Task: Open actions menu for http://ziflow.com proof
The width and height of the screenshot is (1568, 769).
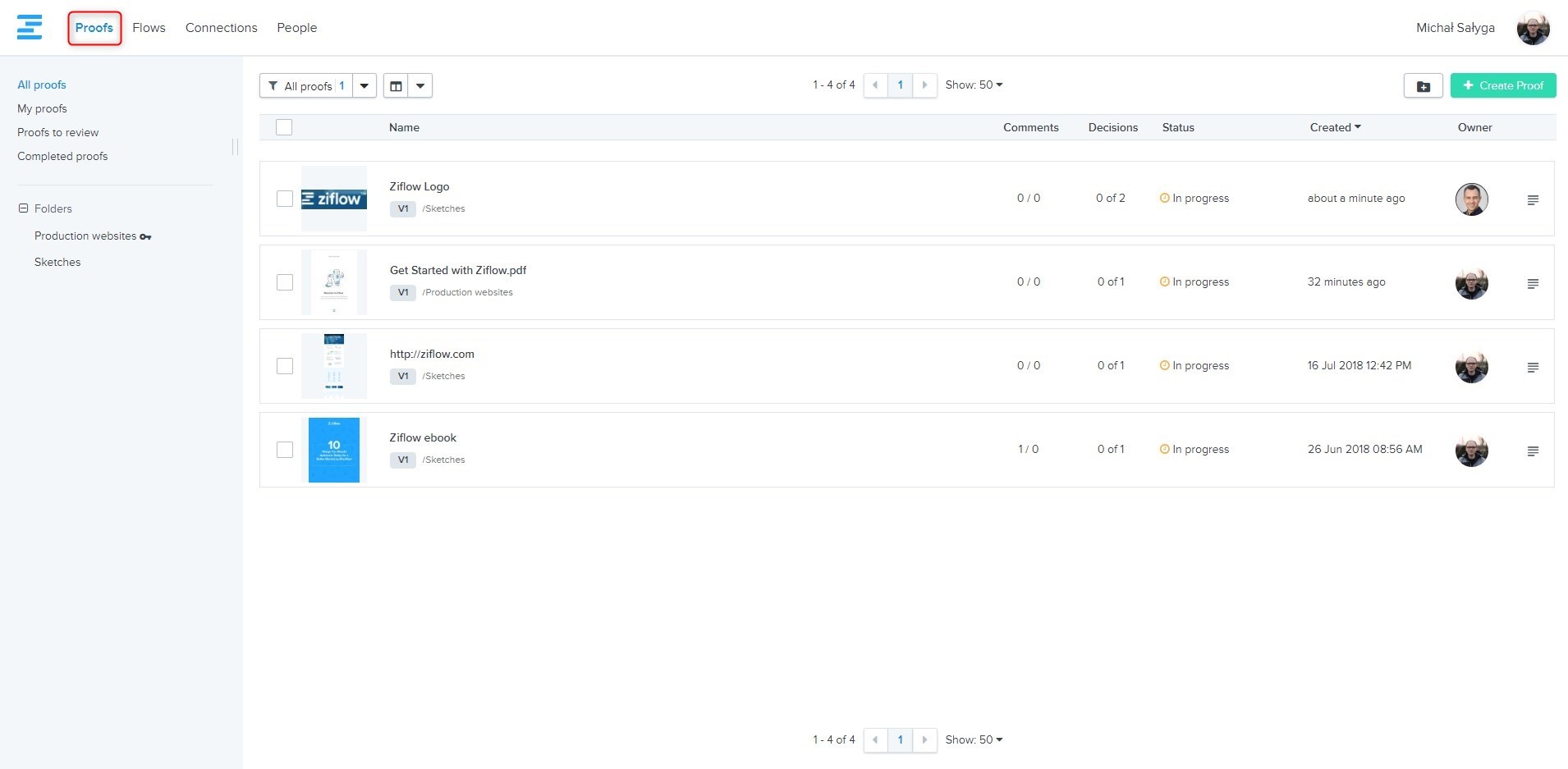Action: pos(1532,367)
